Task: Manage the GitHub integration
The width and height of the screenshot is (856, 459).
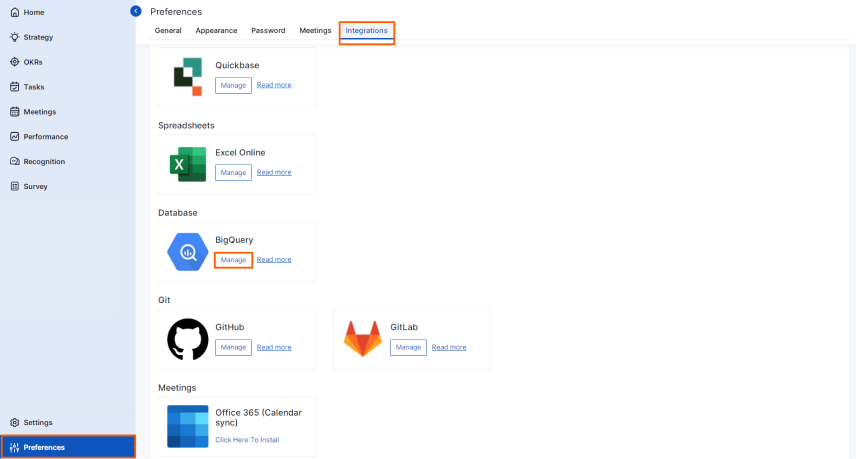Action: point(233,347)
